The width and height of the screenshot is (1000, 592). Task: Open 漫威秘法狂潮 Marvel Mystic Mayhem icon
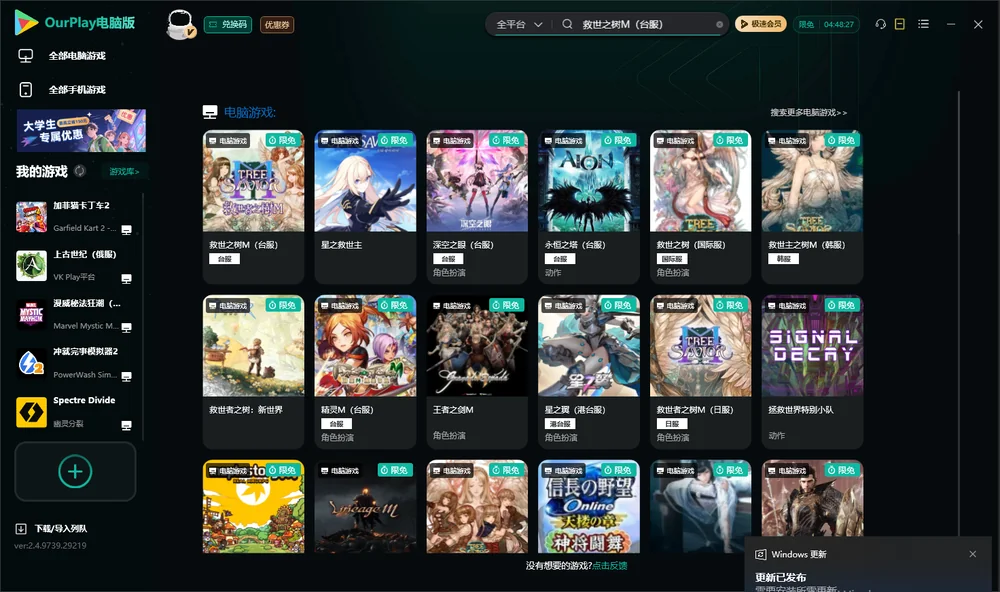pos(31,314)
